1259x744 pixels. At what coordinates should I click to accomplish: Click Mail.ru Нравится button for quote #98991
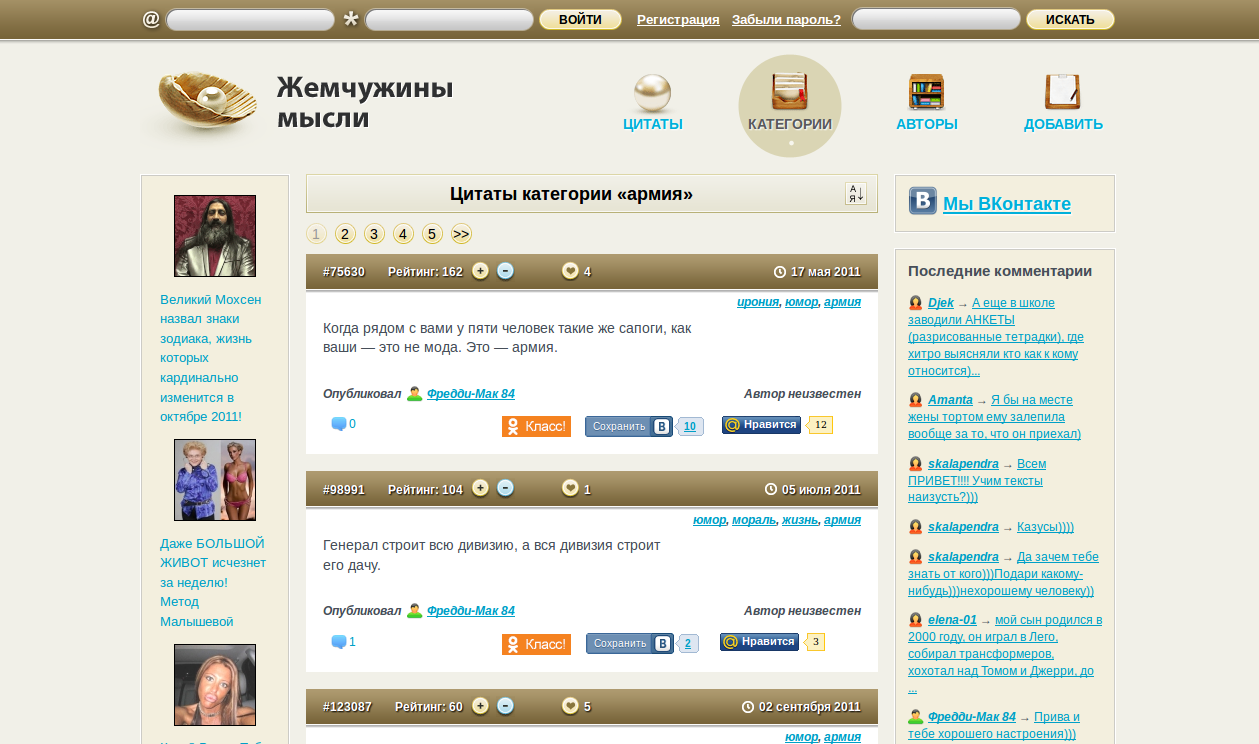pos(759,642)
